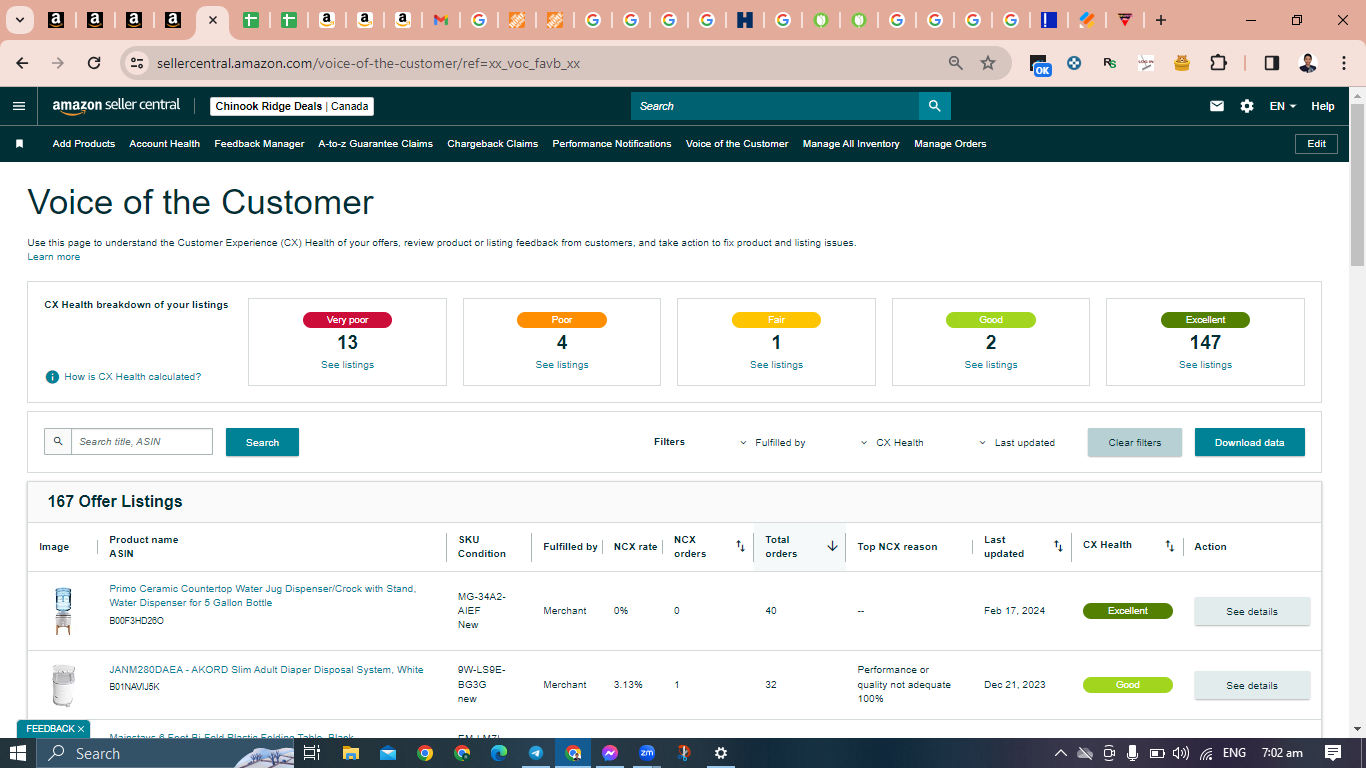Open Performance Notifications
The height and width of the screenshot is (768, 1366).
click(612, 144)
